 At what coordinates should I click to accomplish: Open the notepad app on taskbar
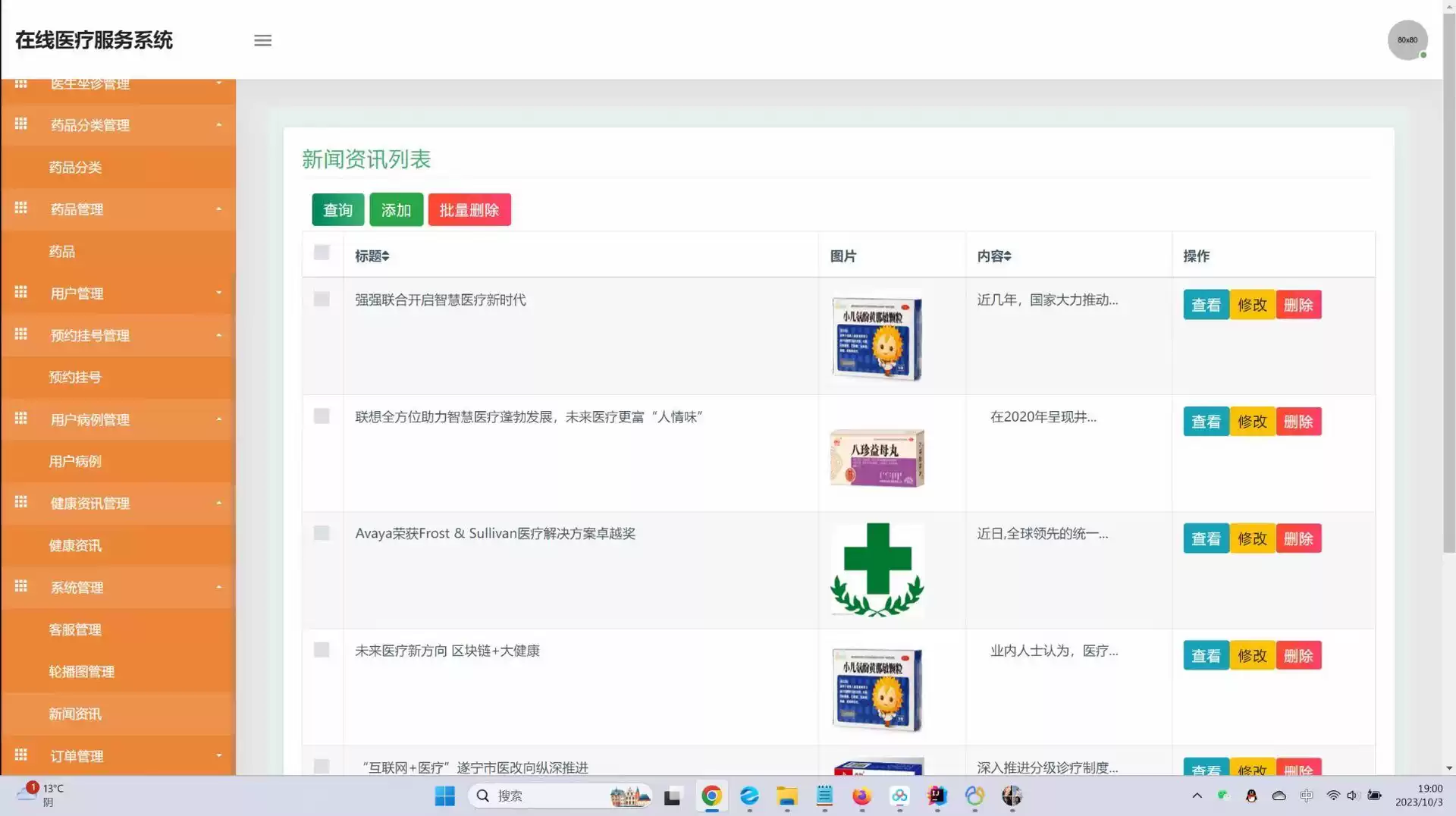pos(824,796)
